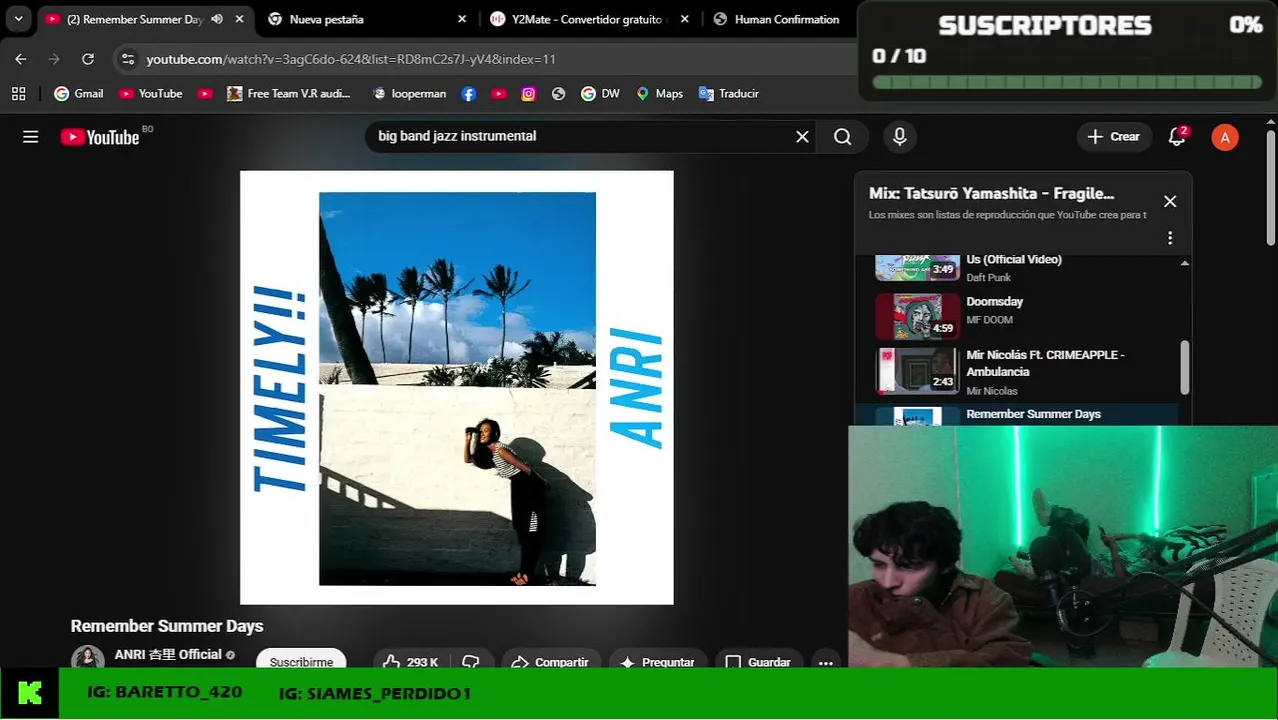Play Mir Nicolás Ambulancia from mix
This screenshot has height=720, width=1278.
(x=1026, y=372)
